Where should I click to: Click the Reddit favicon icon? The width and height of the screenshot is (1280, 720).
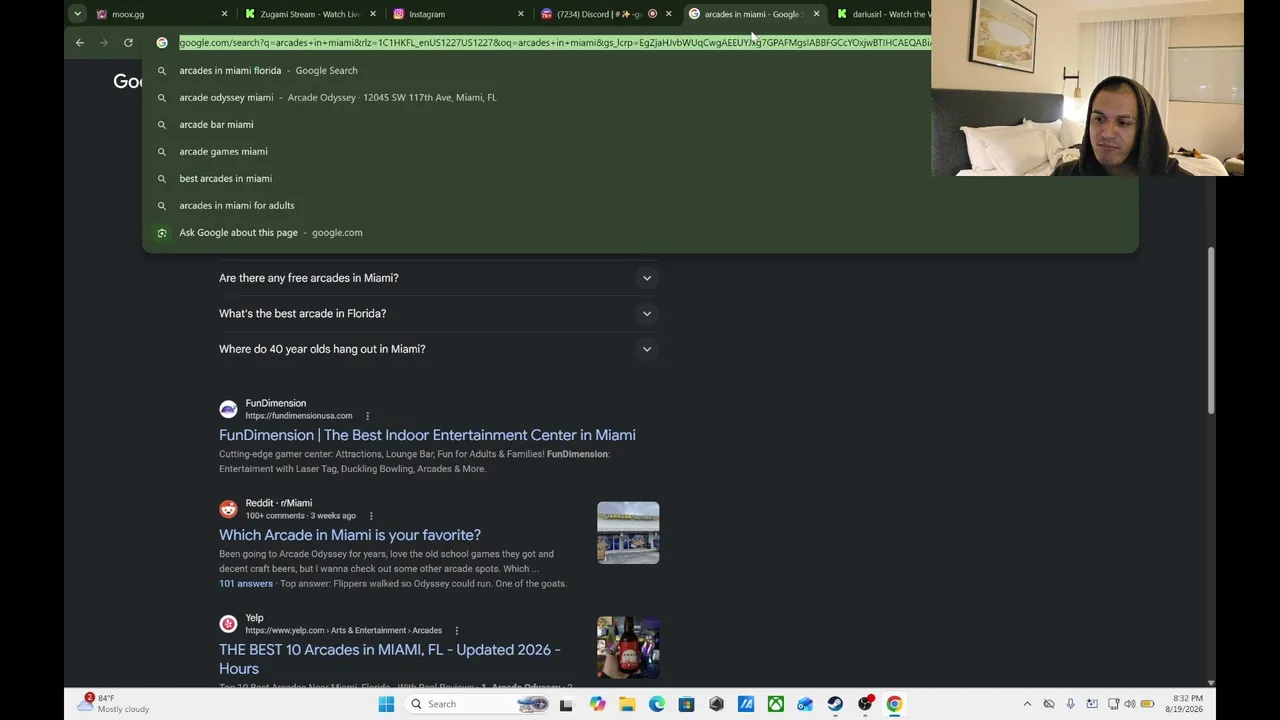pos(228,509)
